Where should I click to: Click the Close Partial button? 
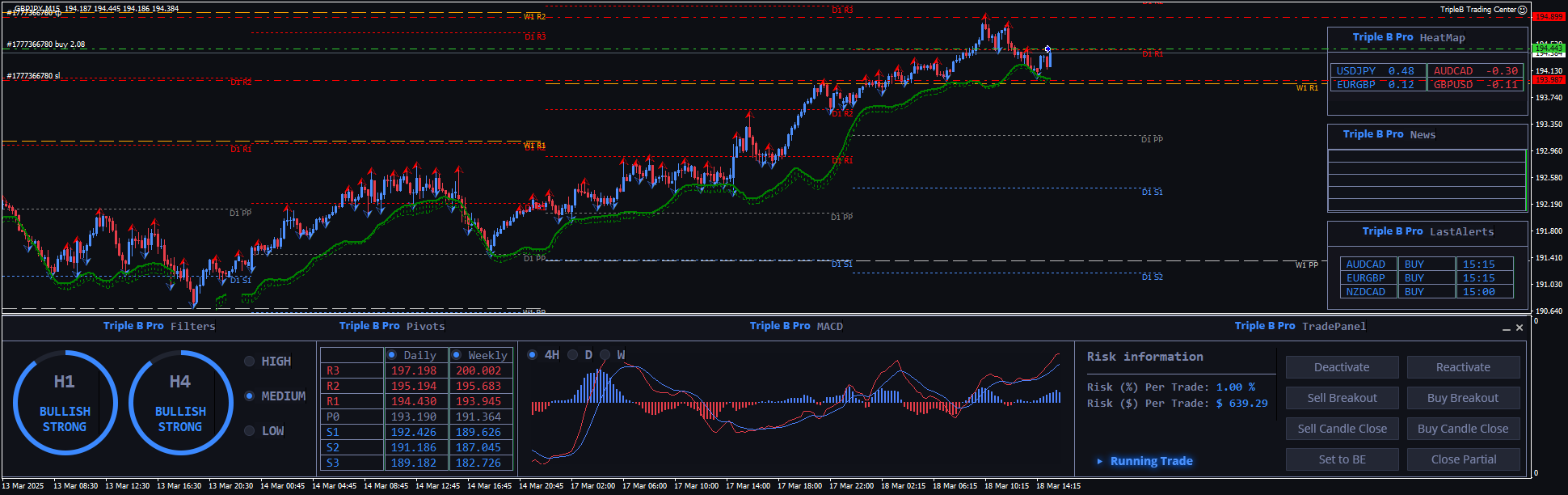click(1463, 459)
